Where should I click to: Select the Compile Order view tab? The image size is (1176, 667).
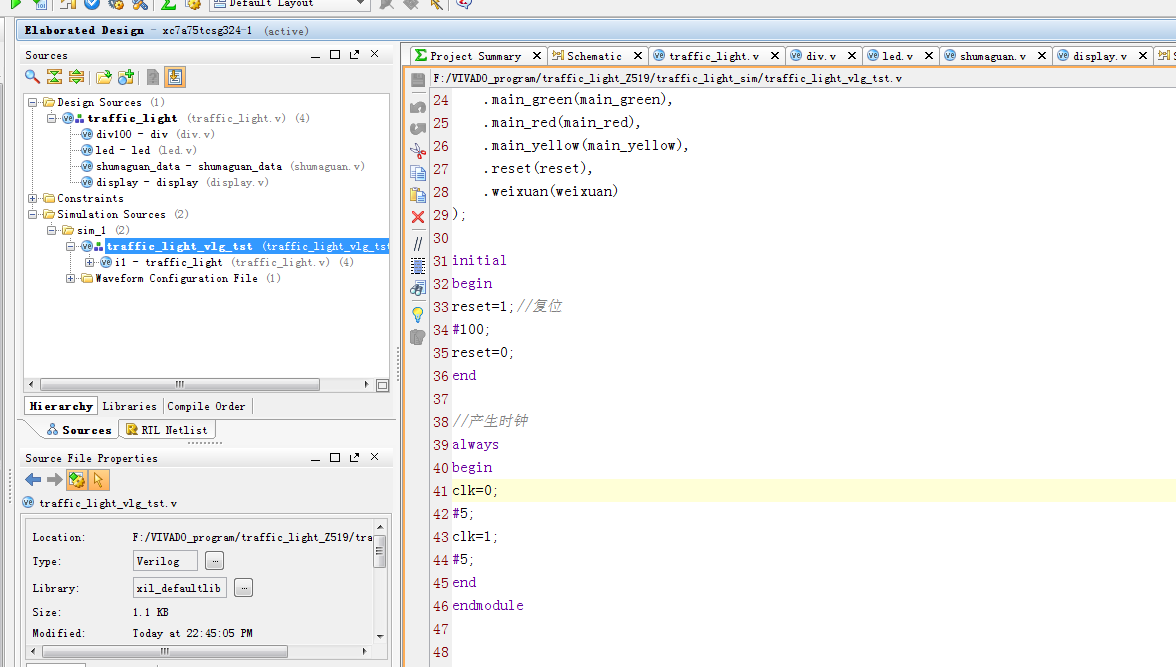pyautogui.click(x=206, y=407)
